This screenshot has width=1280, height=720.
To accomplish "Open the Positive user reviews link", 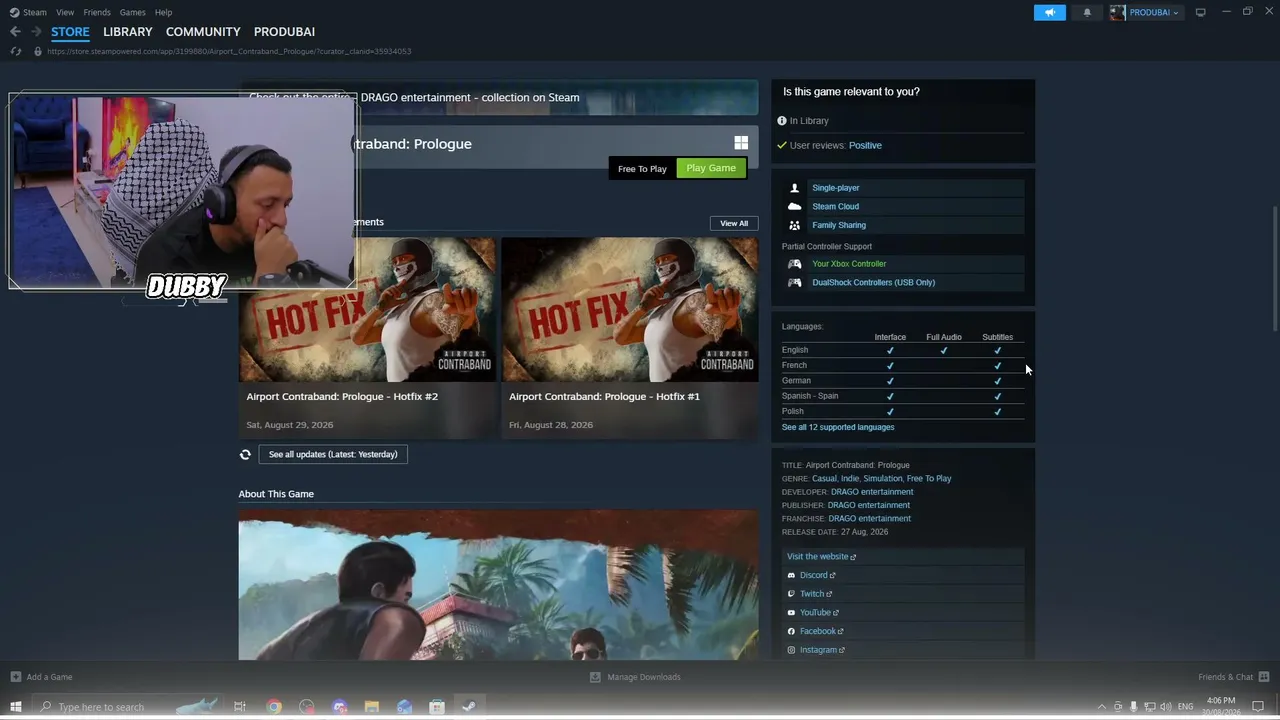I will (865, 146).
